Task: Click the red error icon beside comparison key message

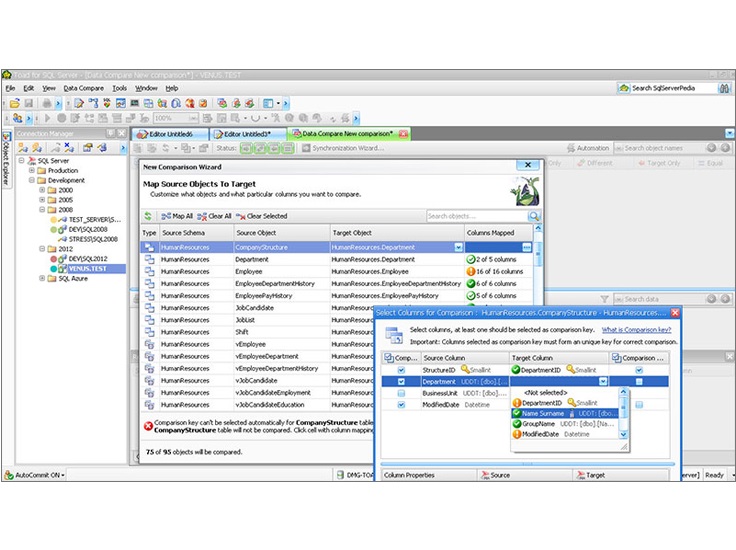Action: (148, 426)
